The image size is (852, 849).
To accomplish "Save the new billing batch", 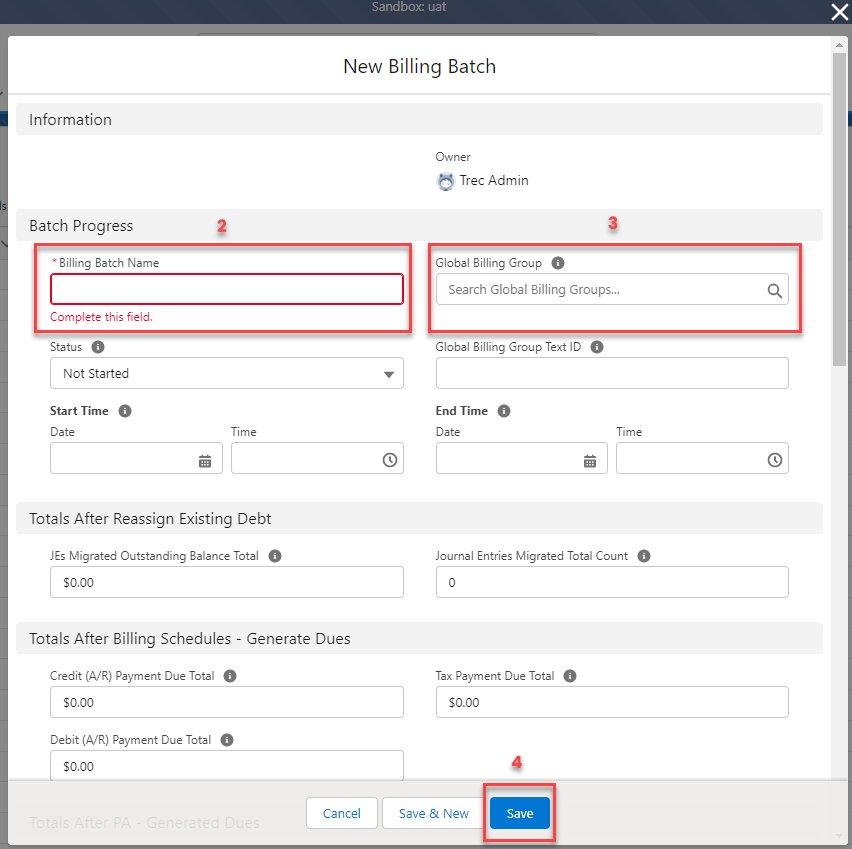I will coord(519,813).
